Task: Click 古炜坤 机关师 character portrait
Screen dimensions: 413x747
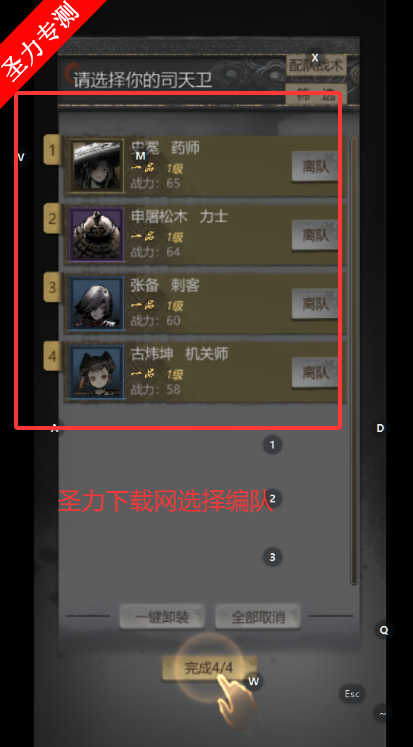Action: point(97,372)
